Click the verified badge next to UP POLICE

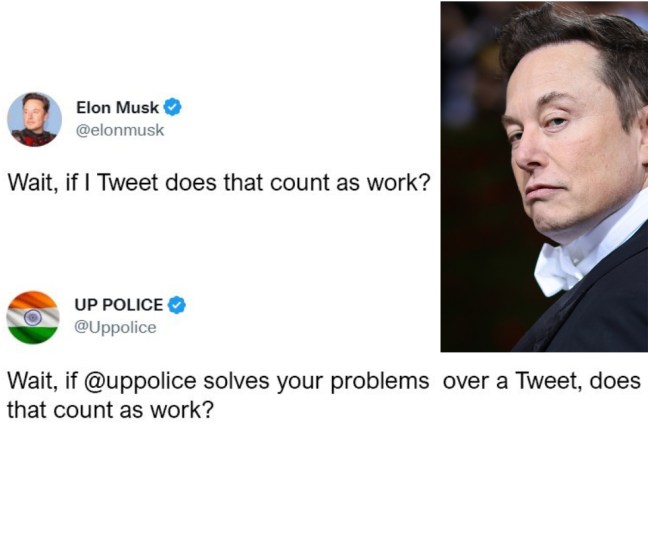coord(176,305)
